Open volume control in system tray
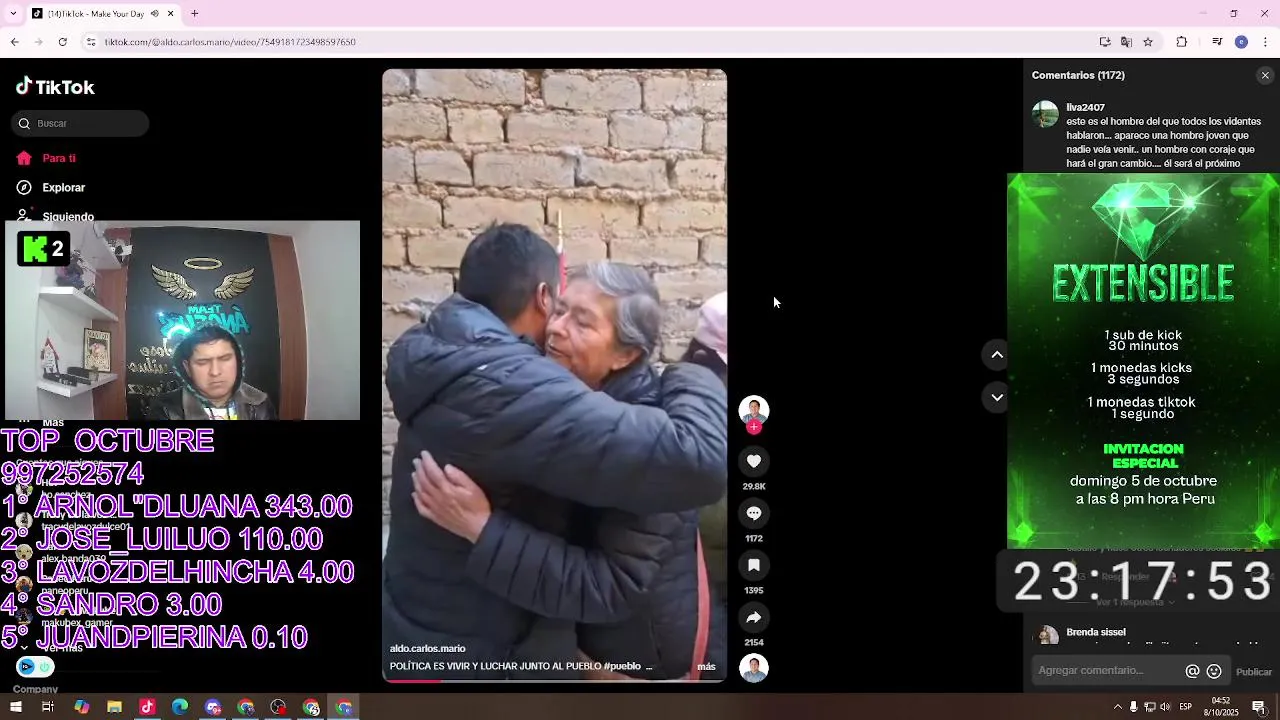 [1165, 707]
